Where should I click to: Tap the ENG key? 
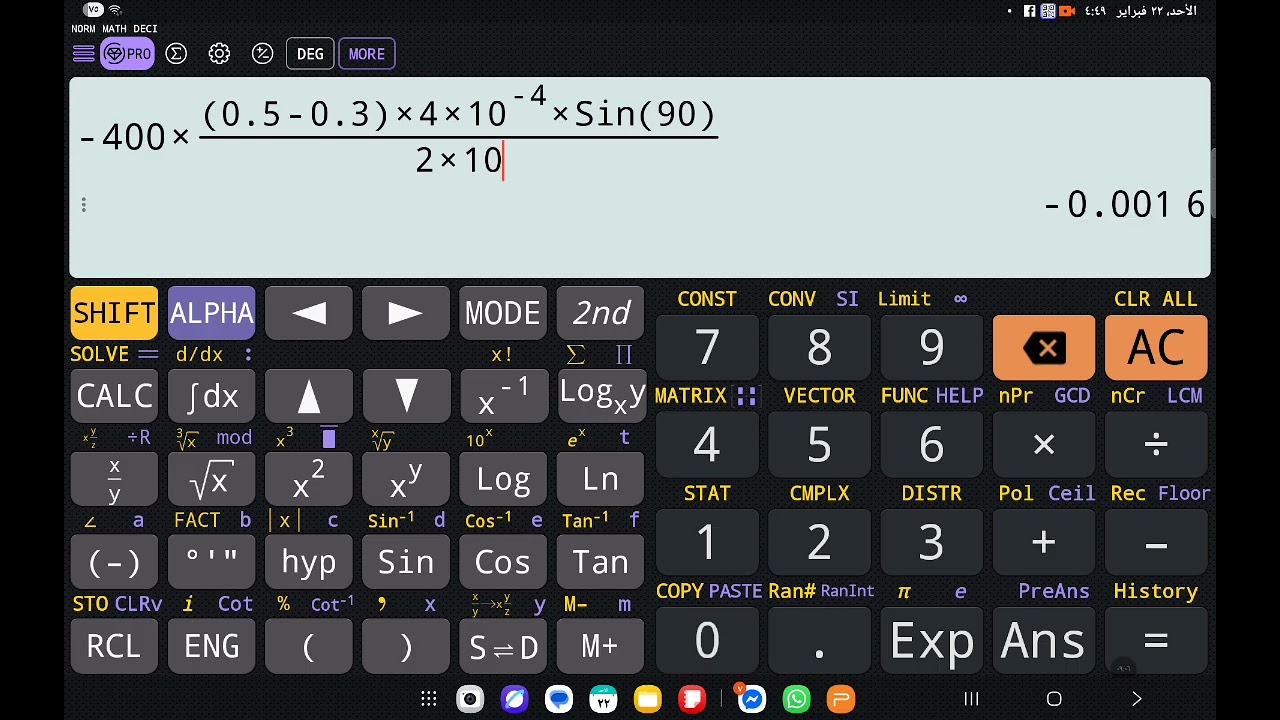coord(211,646)
